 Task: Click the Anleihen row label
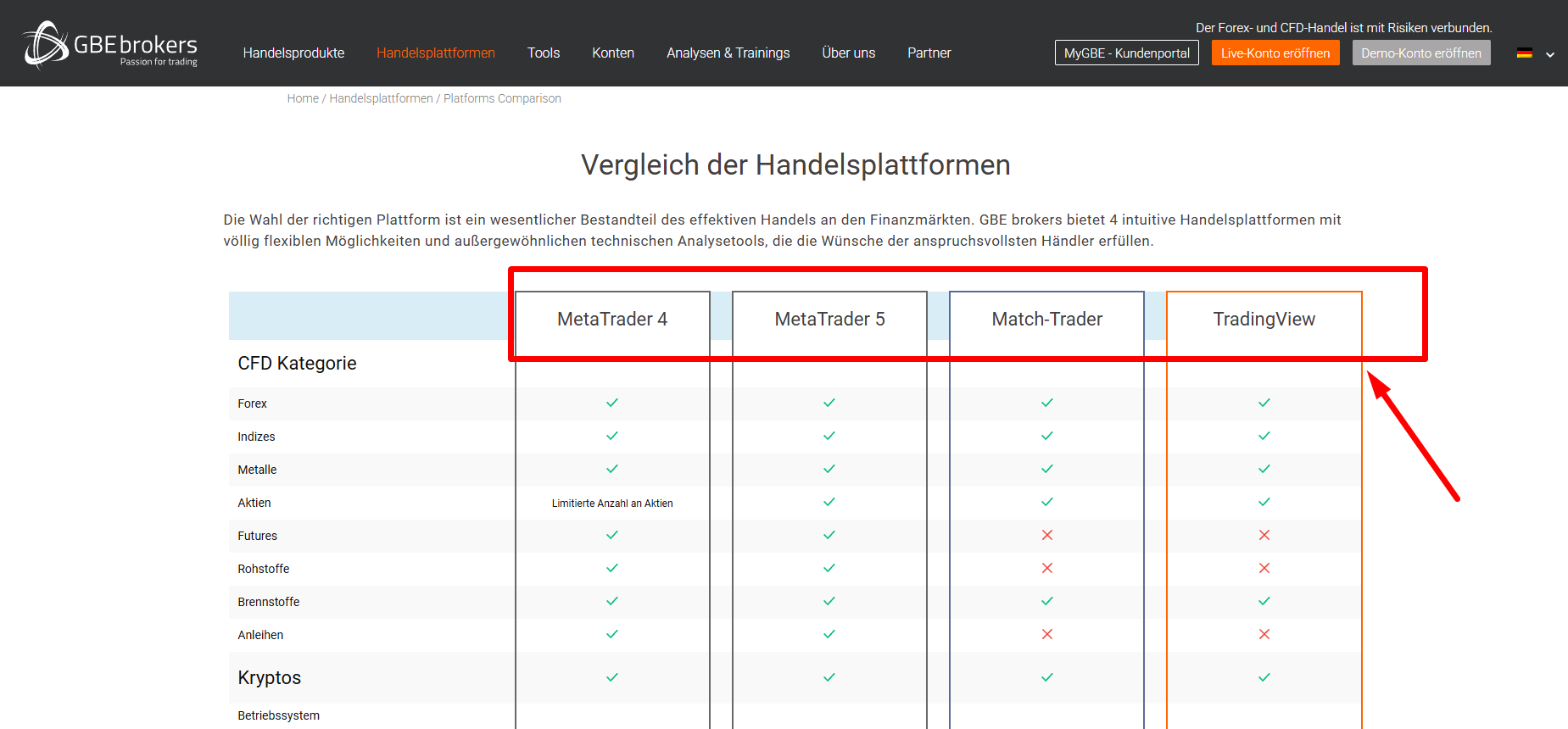260,635
